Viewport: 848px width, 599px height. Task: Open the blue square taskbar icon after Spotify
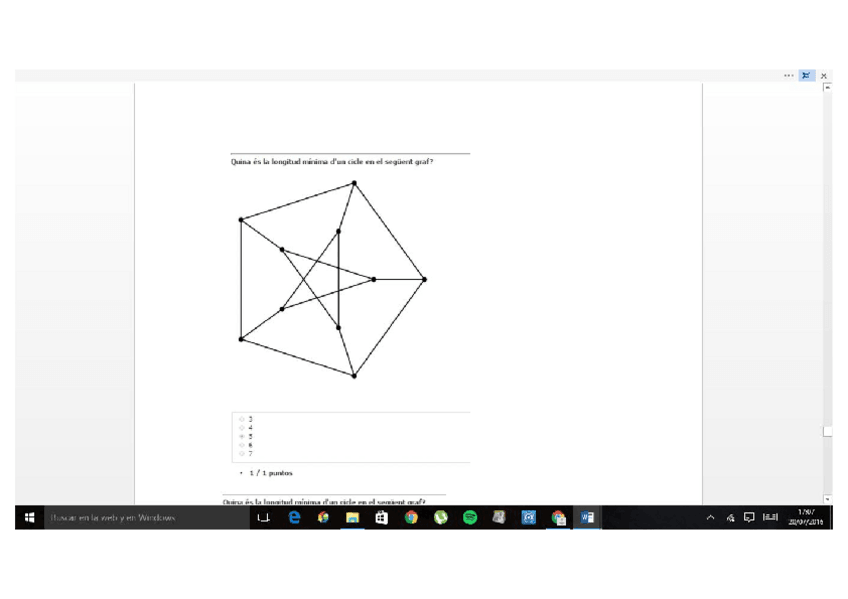(528, 517)
